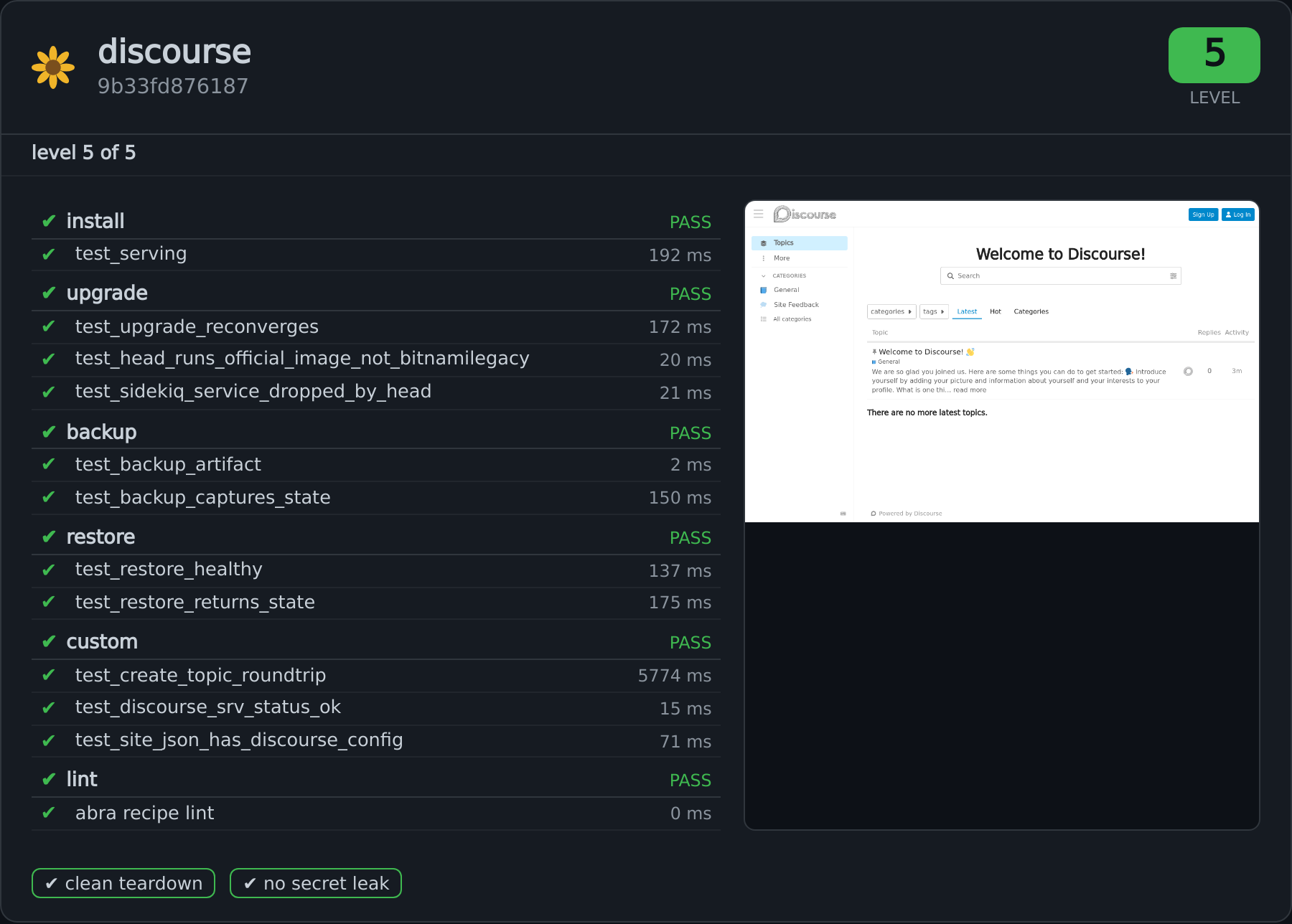Click the no secret leak check badge
Viewport: 1292px width, 924px height.
point(316,883)
